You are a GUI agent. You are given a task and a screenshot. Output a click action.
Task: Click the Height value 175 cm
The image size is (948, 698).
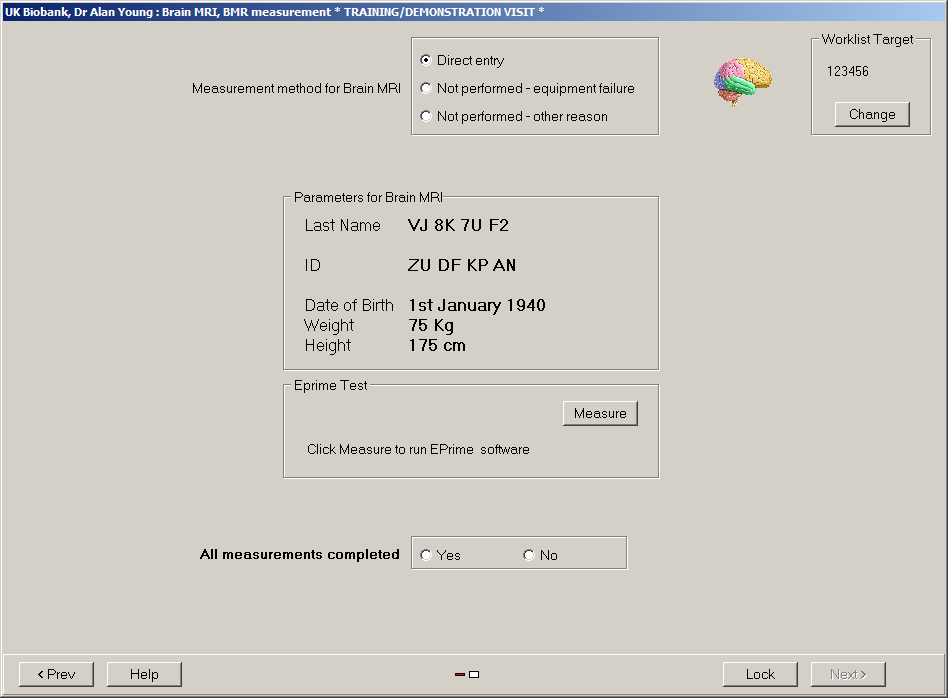pyautogui.click(x=437, y=346)
